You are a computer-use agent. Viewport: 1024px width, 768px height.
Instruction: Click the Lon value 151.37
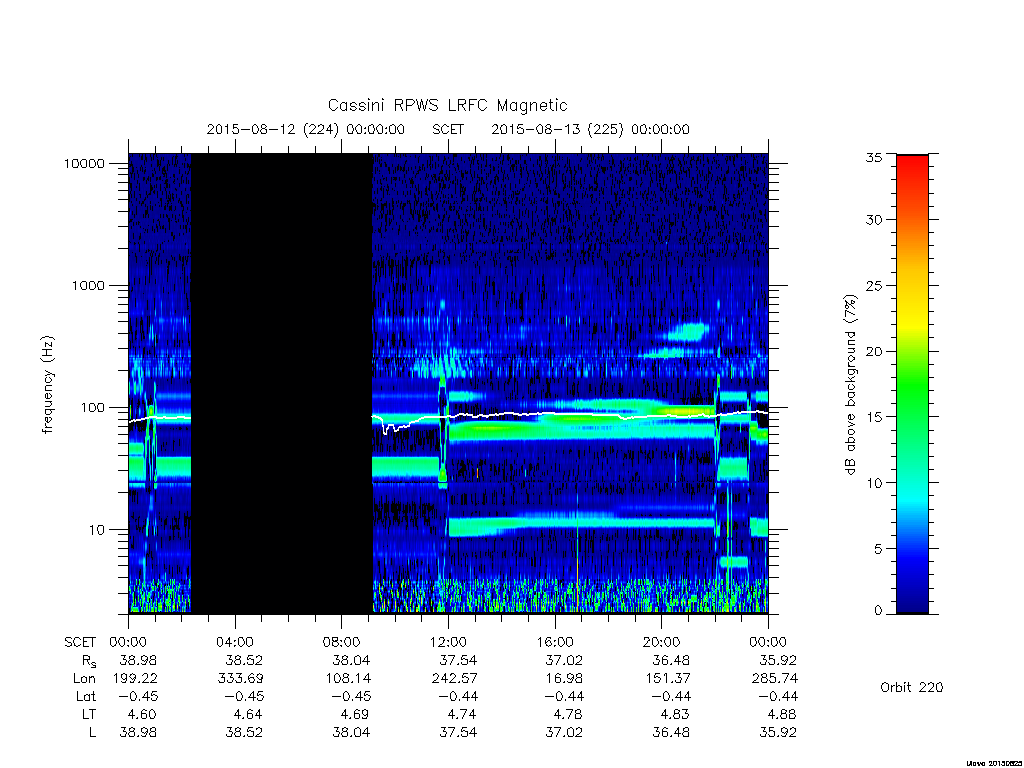(667, 679)
